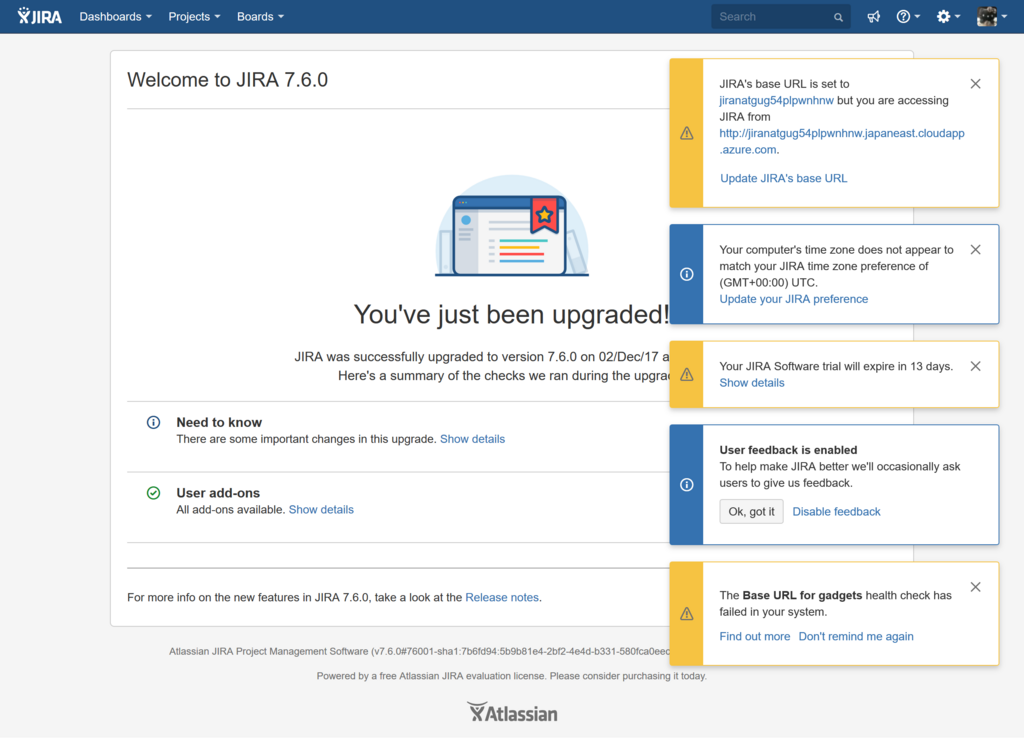Close the time zone notification
Image resolution: width=1024 pixels, height=738 pixels.
(x=975, y=249)
